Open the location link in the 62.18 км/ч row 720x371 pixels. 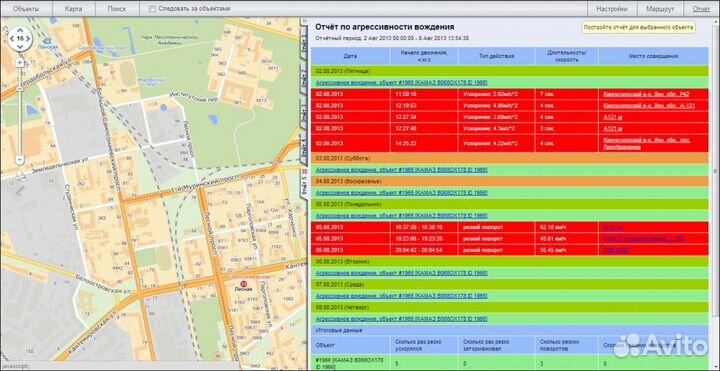coord(613,227)
